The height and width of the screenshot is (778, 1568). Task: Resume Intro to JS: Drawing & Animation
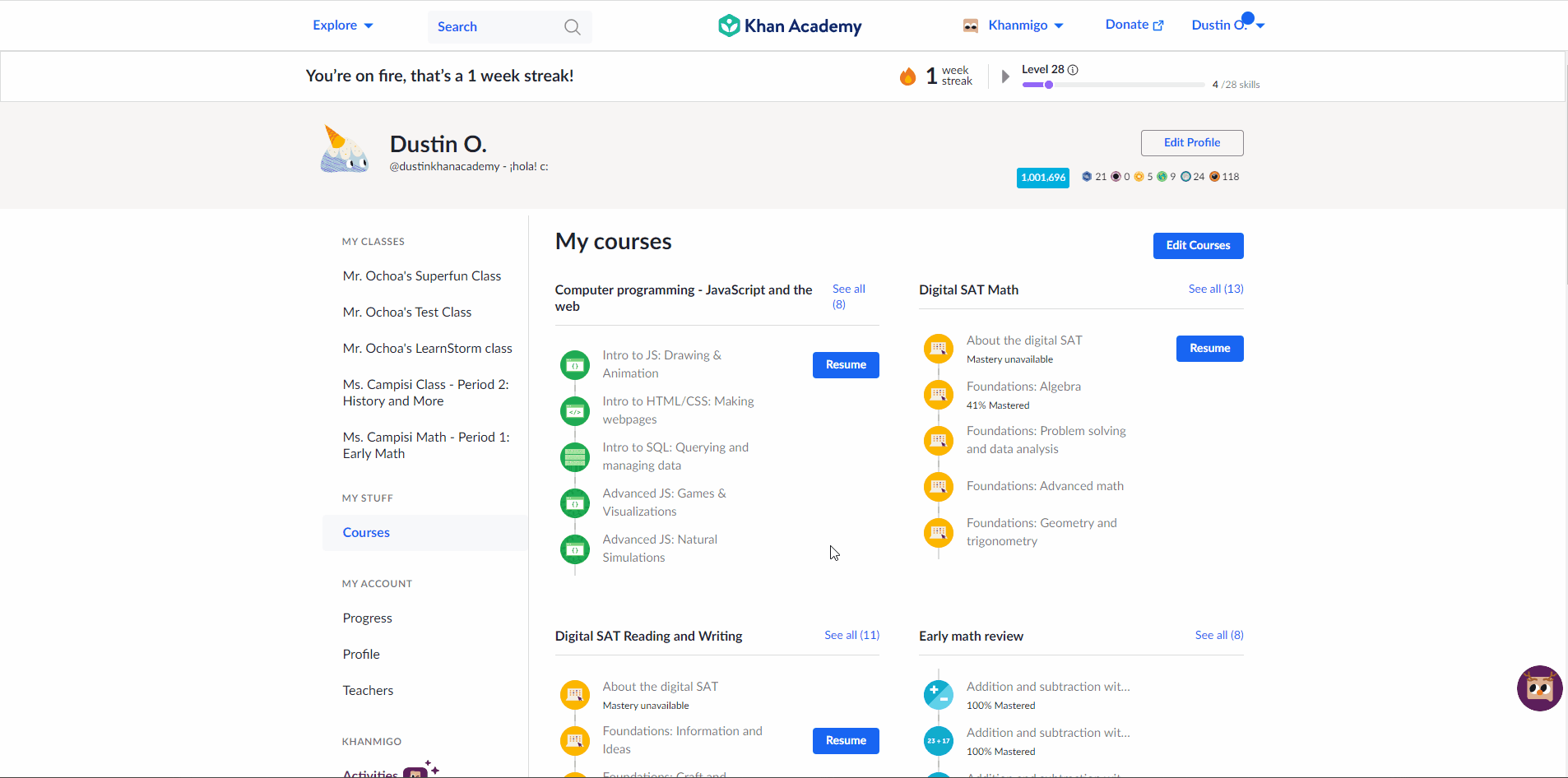pos(846,365)
